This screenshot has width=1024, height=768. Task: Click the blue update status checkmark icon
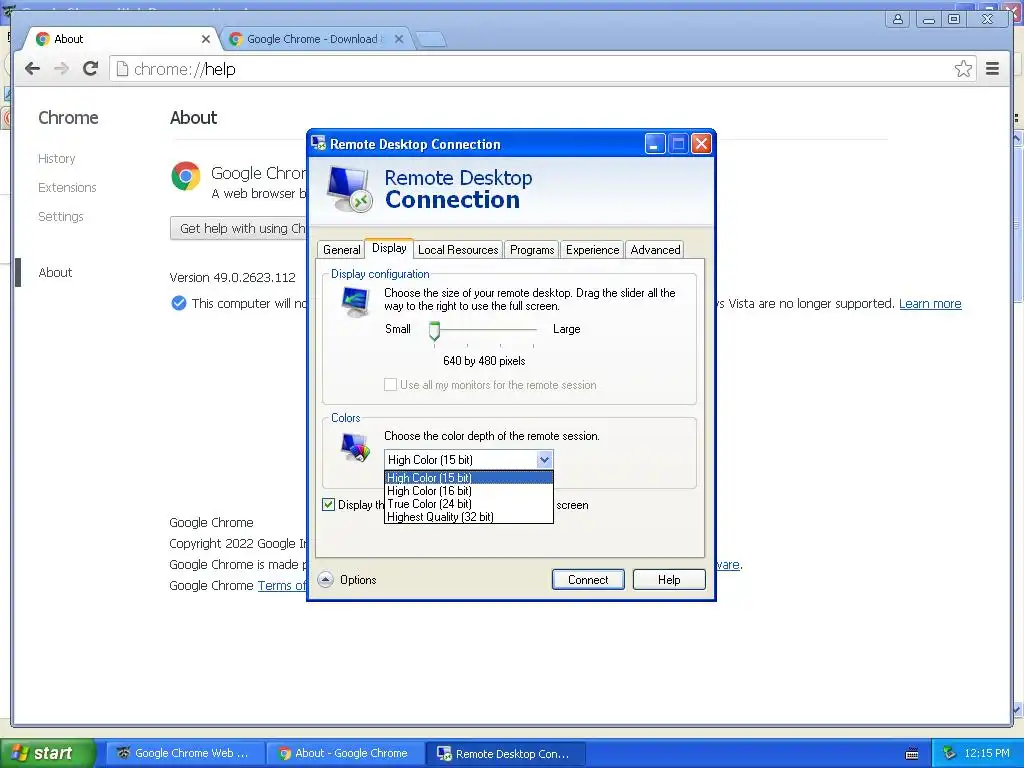click(178, 303)
